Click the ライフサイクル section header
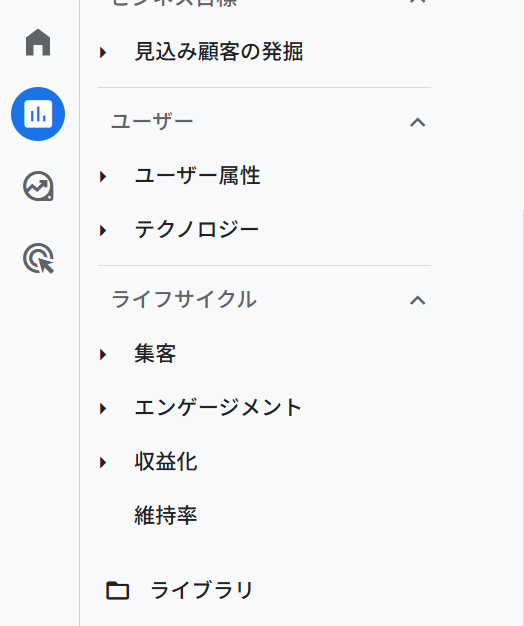Screen dimensions: 524x626 click(x=184, y=299)
